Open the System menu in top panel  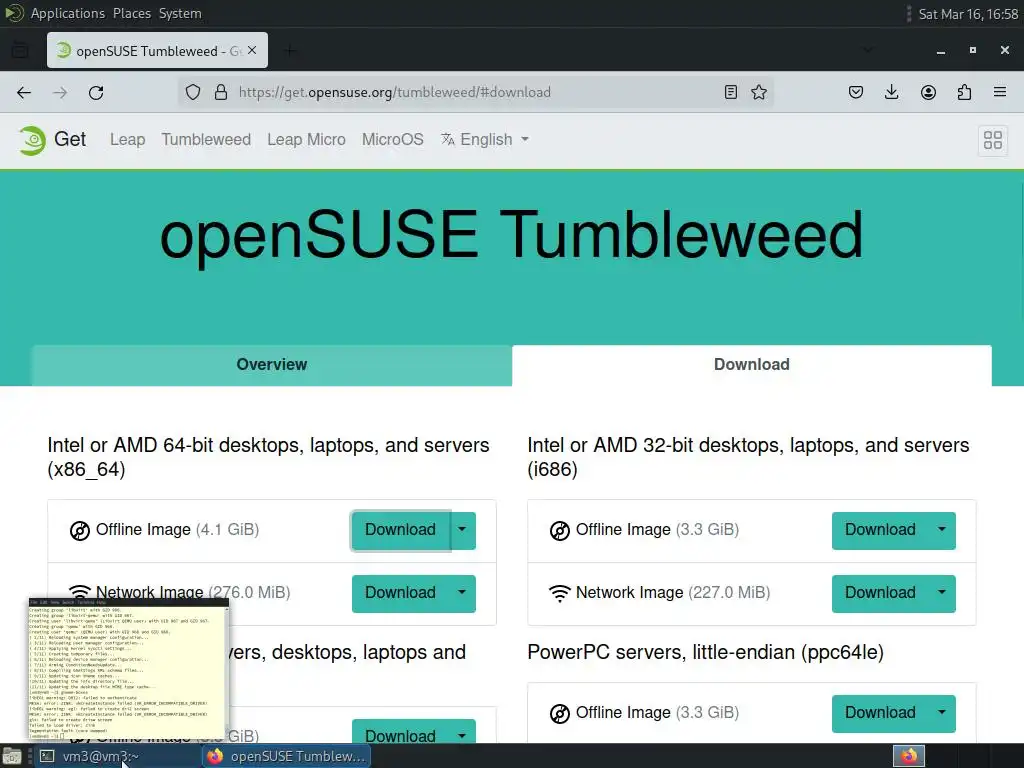pyautogui.click(x=180, y=13)
